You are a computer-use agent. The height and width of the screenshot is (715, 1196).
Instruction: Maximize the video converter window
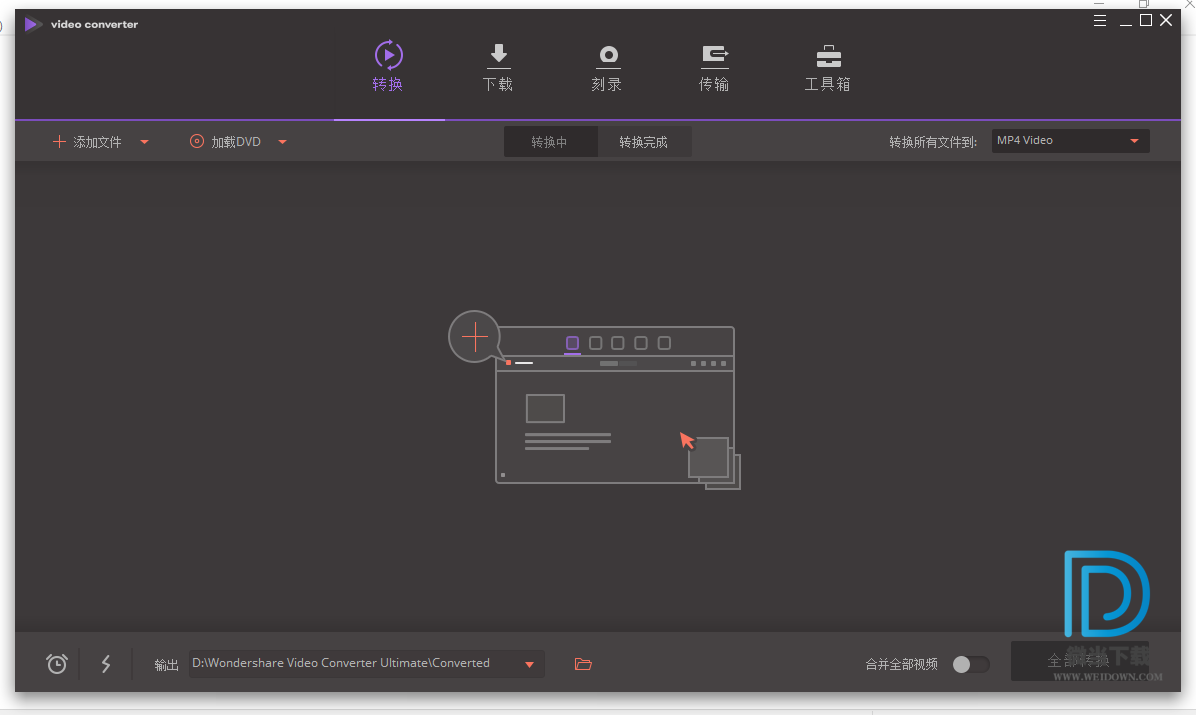tap(1146, 21)
